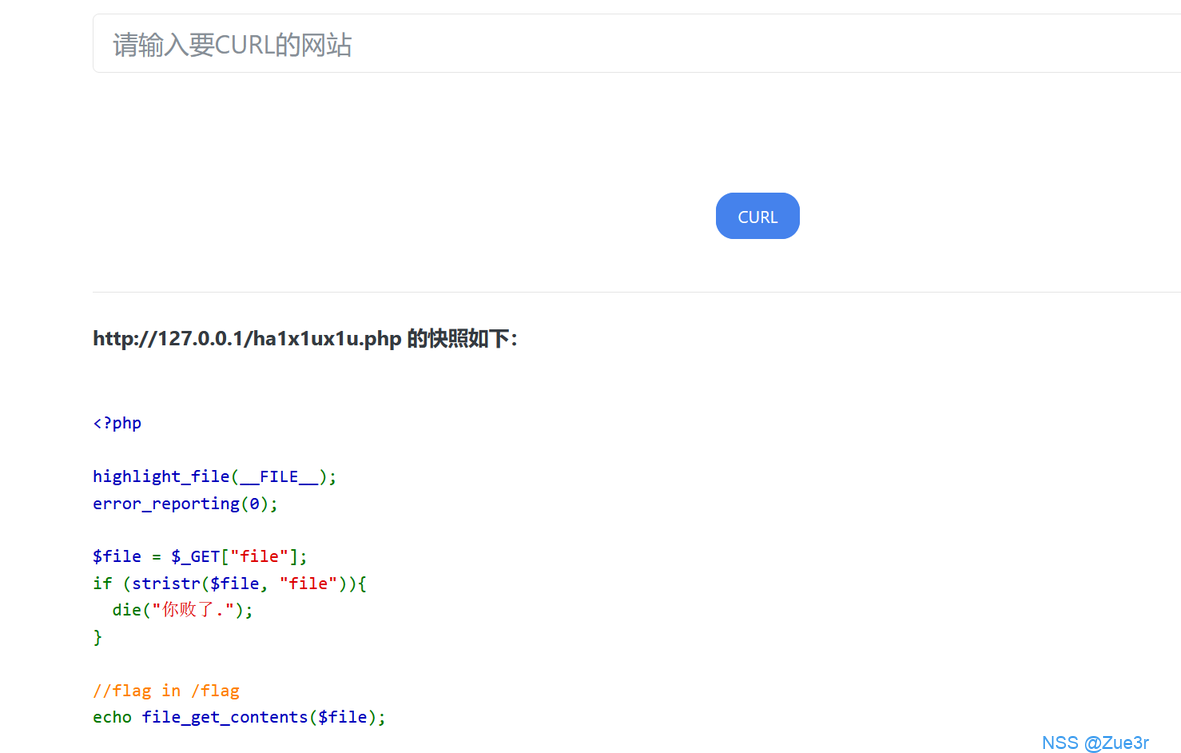Click the orange //flag in /flag comment
Image resolution: width=1181 pixels, height=753 pixels.
[x=166, y=690]
